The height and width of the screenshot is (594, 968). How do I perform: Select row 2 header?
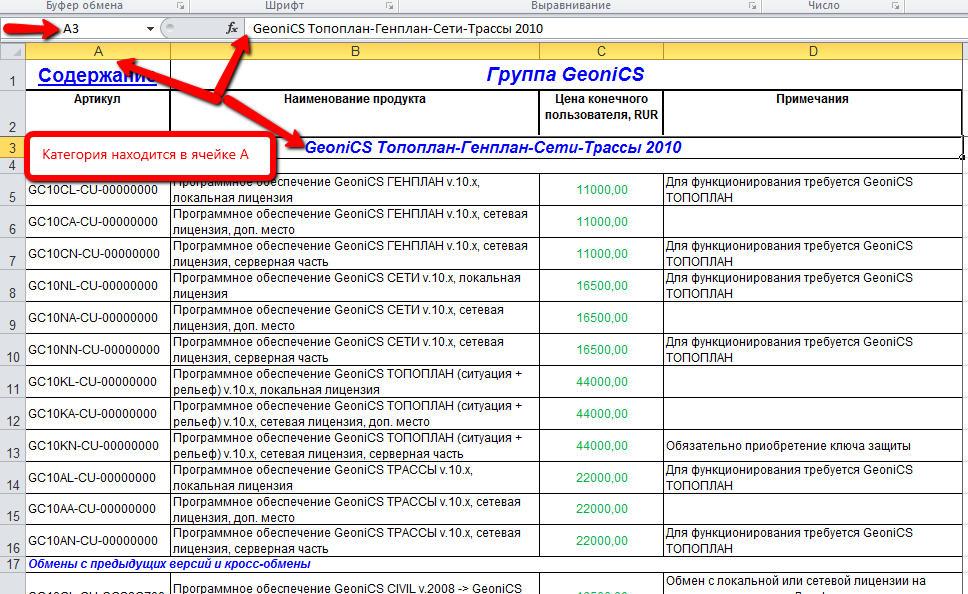[13, 112]
